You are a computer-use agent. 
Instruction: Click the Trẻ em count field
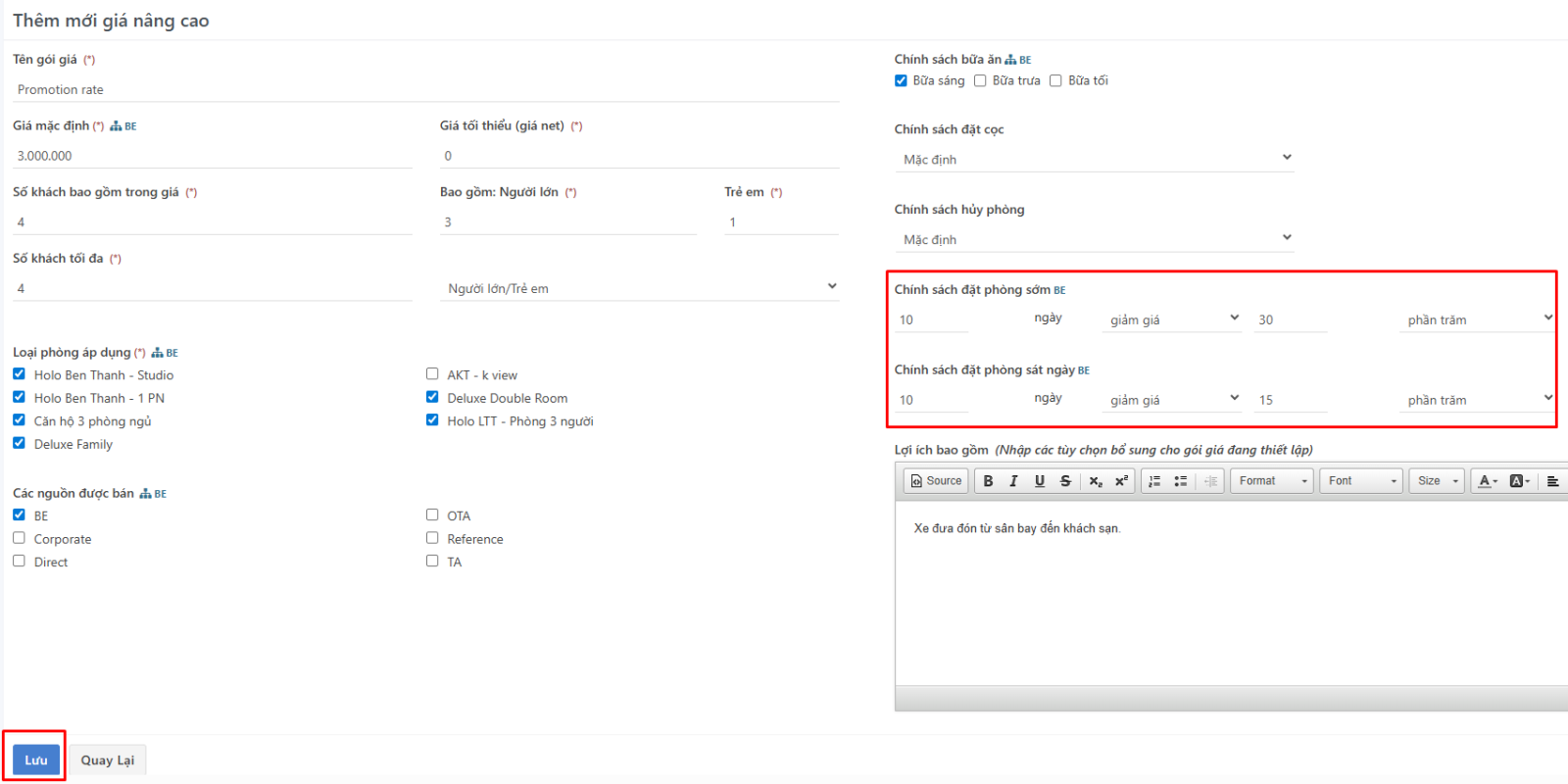pos(782,222)
